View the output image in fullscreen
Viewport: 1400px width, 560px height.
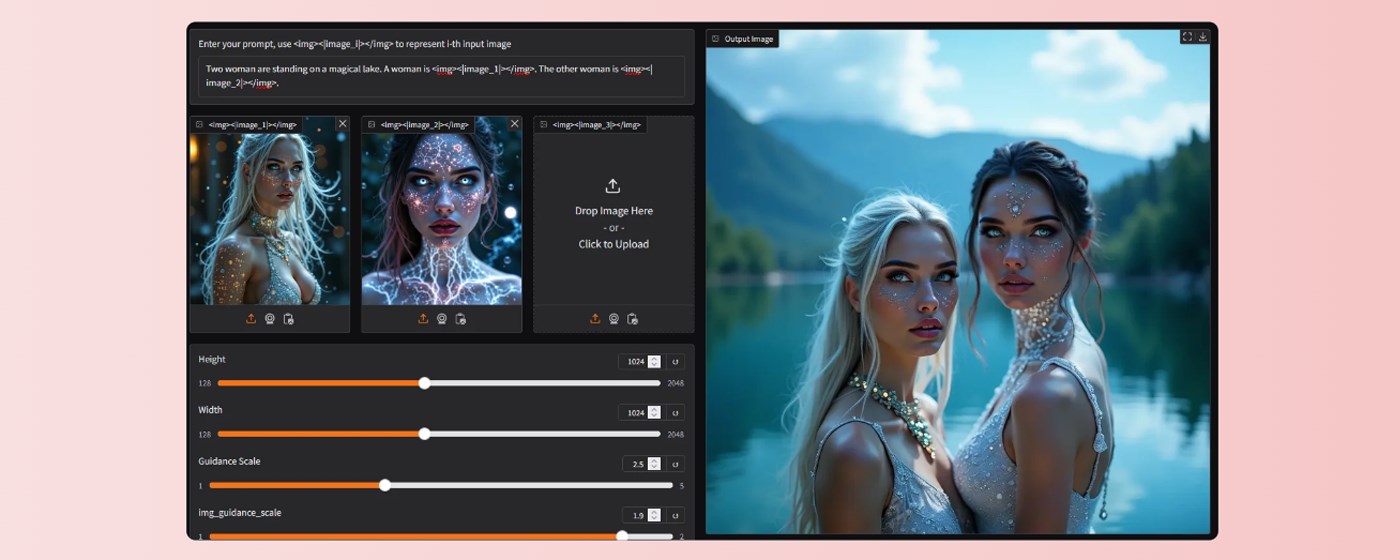pos(1187,37)
